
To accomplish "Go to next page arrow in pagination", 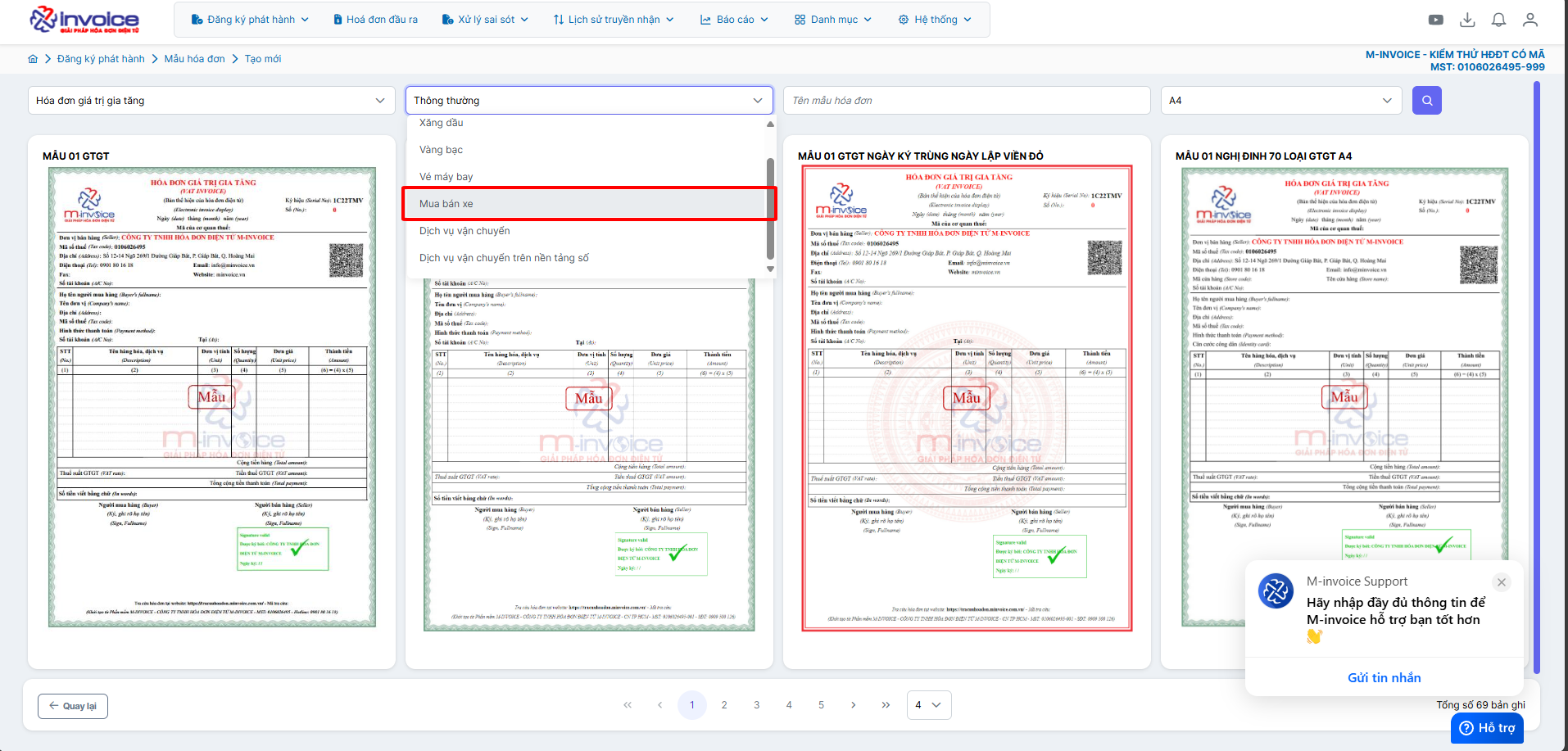I will coord(853,705).
